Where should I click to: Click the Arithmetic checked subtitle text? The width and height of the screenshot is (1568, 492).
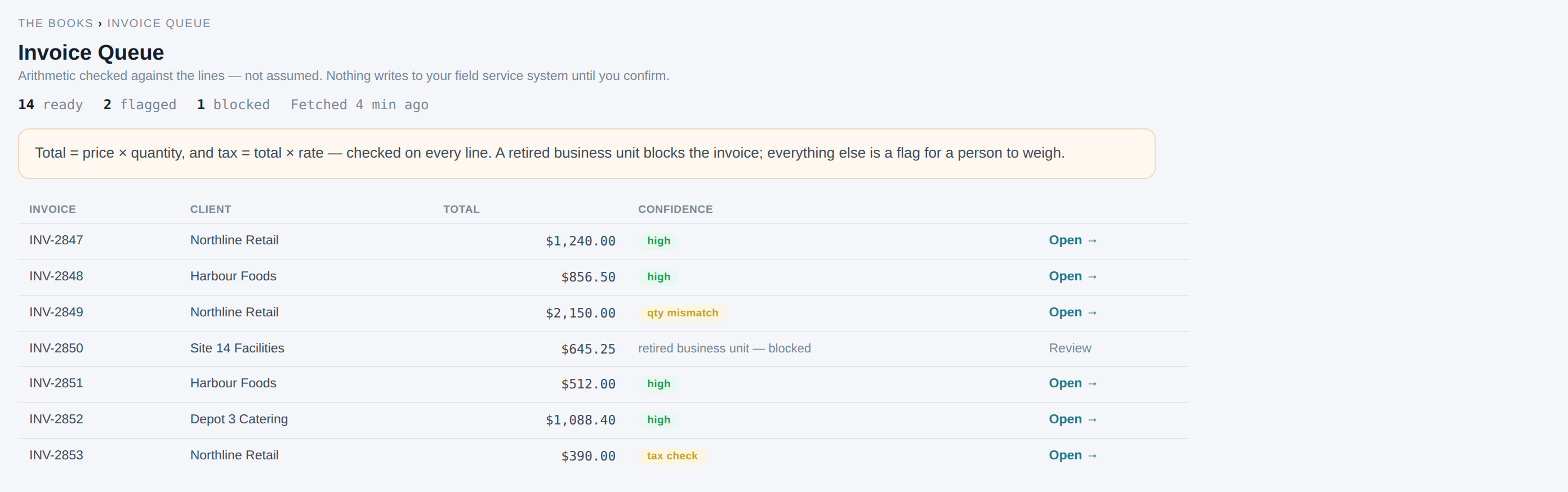344,76
